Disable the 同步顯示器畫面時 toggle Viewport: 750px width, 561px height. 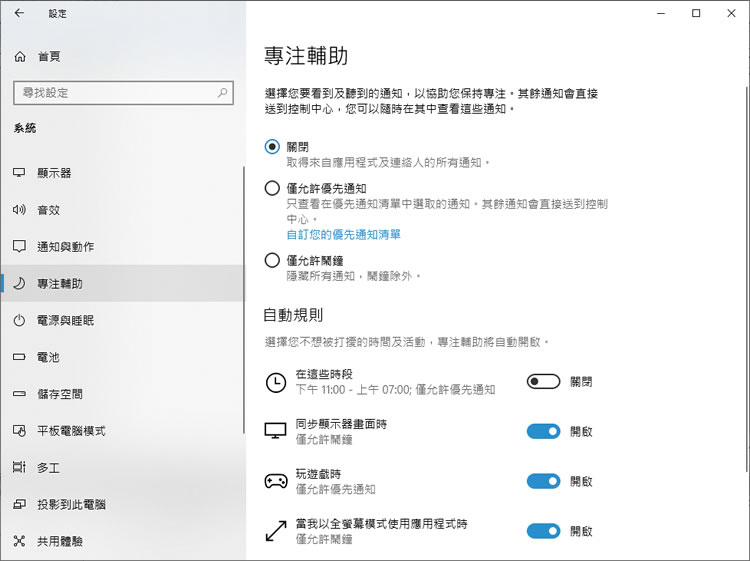click(543, 431)
